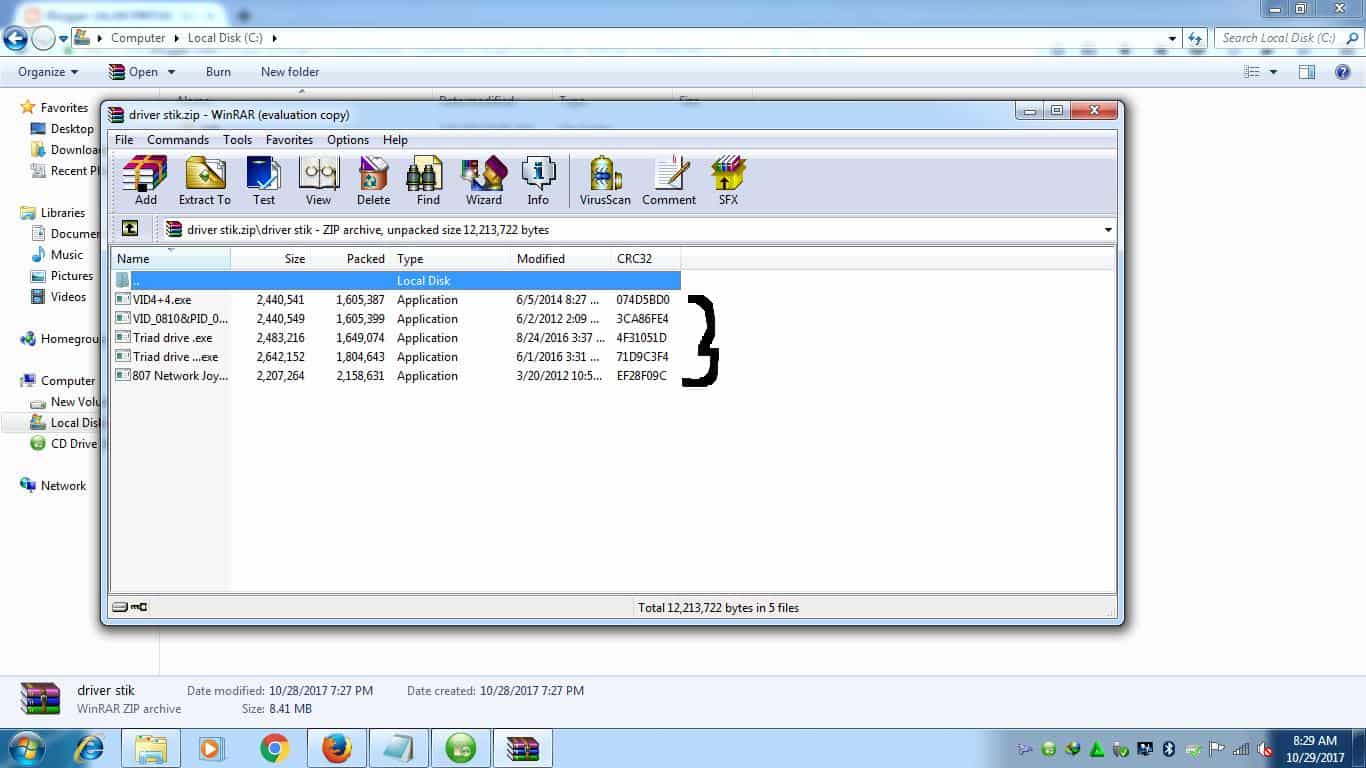Open the Windows Start menu

(26, 748)
